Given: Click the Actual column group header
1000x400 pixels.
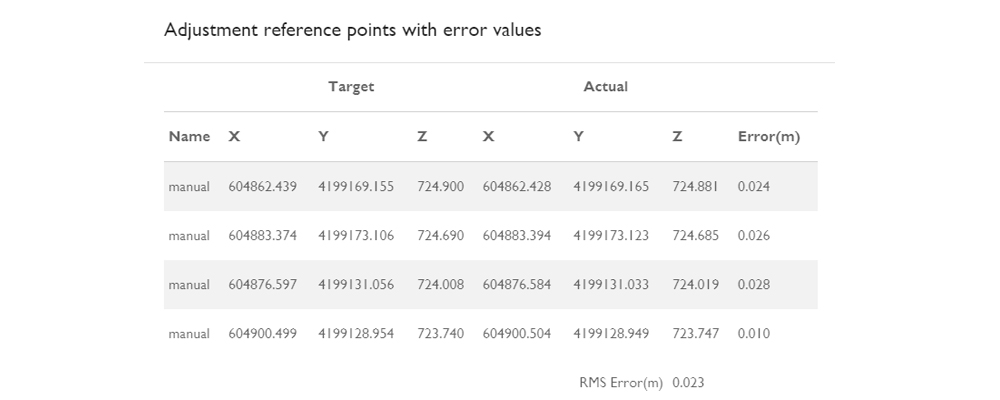Looking at the screenshot, I should 605,87.
